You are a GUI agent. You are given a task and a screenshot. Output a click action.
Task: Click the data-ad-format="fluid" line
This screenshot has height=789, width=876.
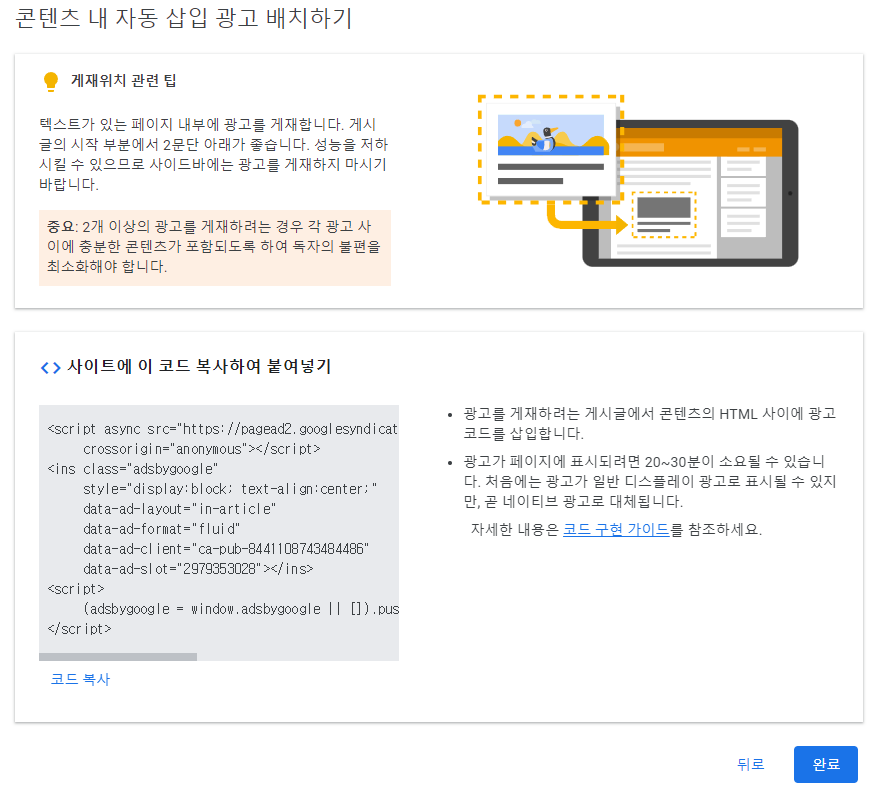click(161, 529)
